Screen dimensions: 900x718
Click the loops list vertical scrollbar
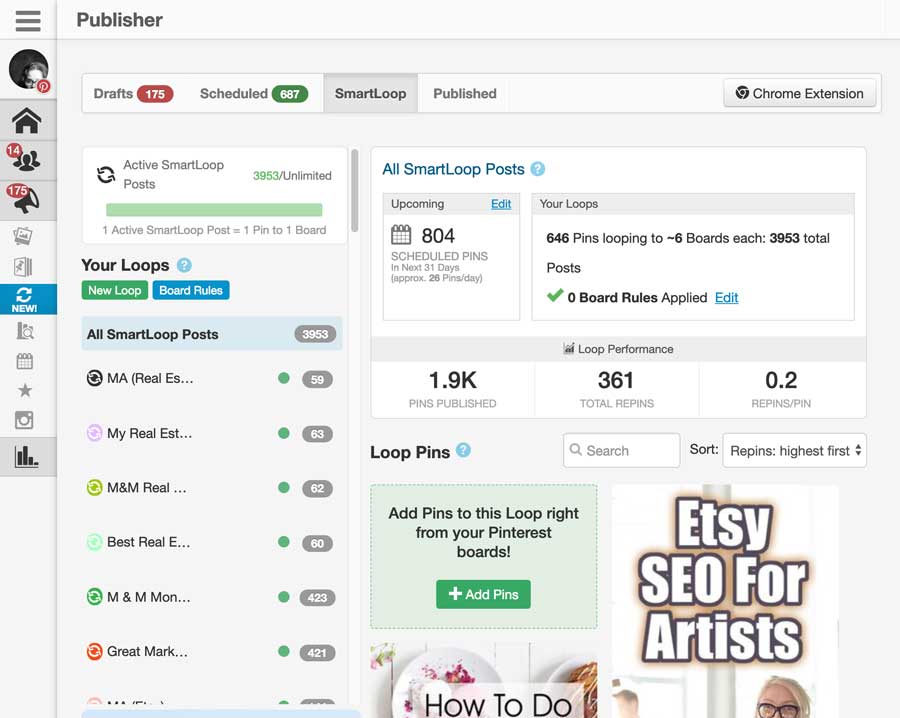click(x=355, y=191)
